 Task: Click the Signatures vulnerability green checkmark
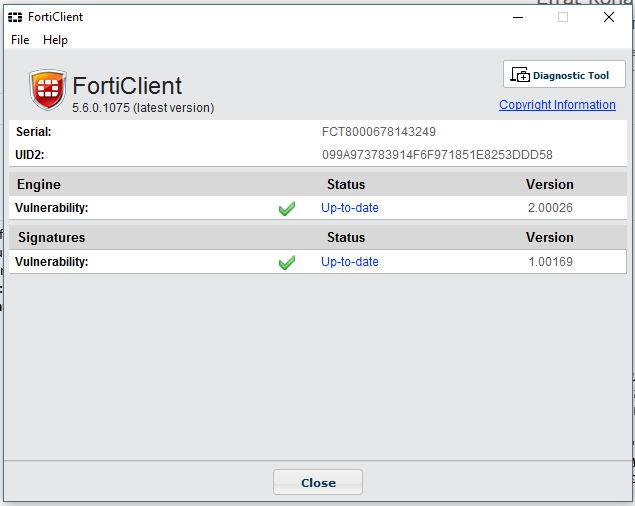tap(287, 262)
